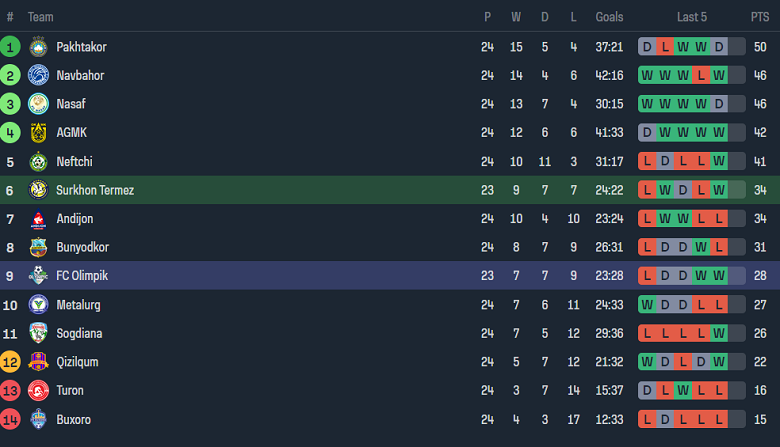Click the FC Olimpik crest icon
780x447 pixels.
pyautogui.click(x=38, y=276)
